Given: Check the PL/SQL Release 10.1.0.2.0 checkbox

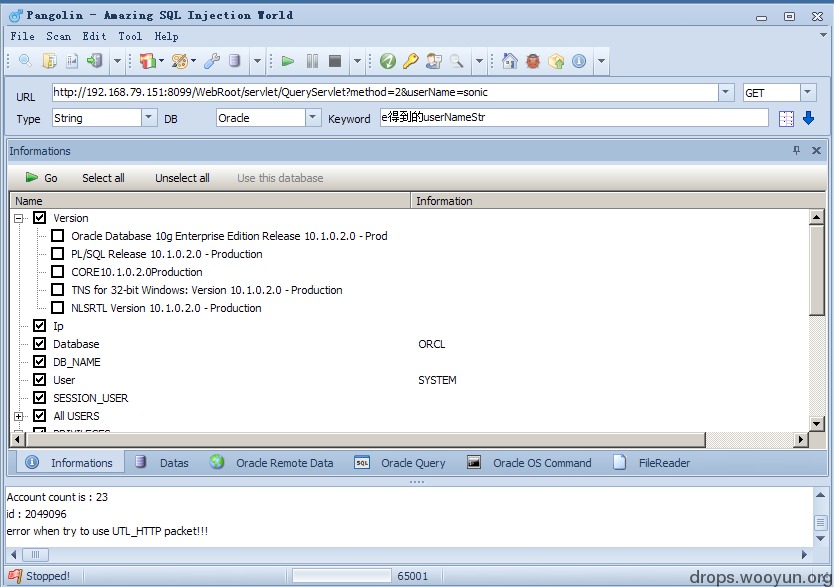Looking at the screenshot, I should [57, 254].
